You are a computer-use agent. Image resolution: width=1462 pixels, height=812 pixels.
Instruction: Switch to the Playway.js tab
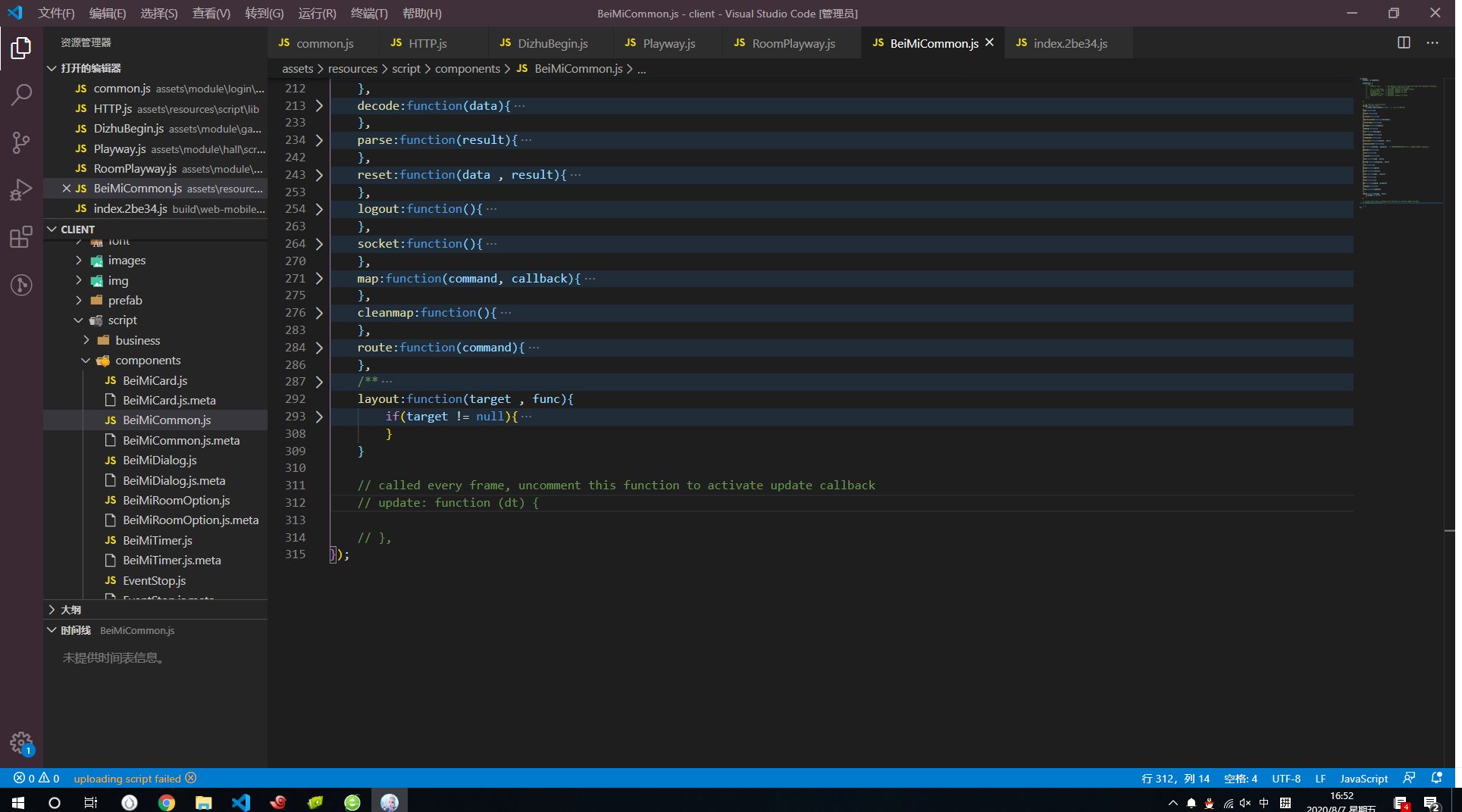click(x=668, y=43)
